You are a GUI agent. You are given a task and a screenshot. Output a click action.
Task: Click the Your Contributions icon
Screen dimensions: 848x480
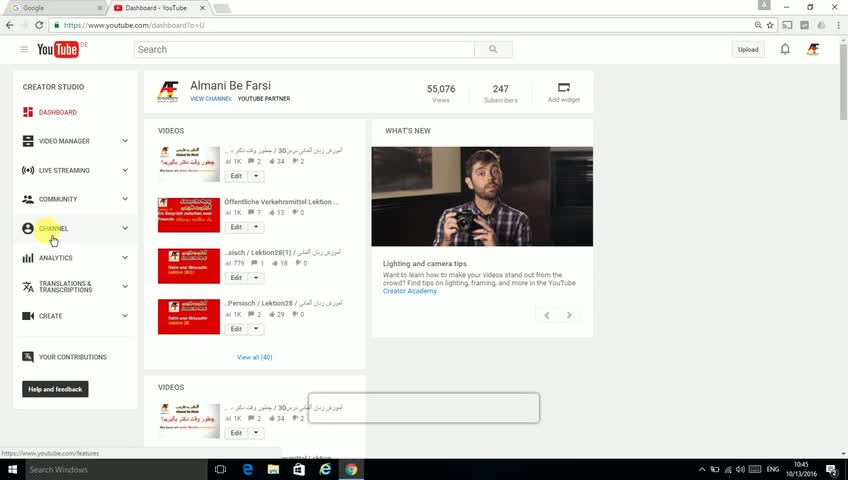coord(28,357)
